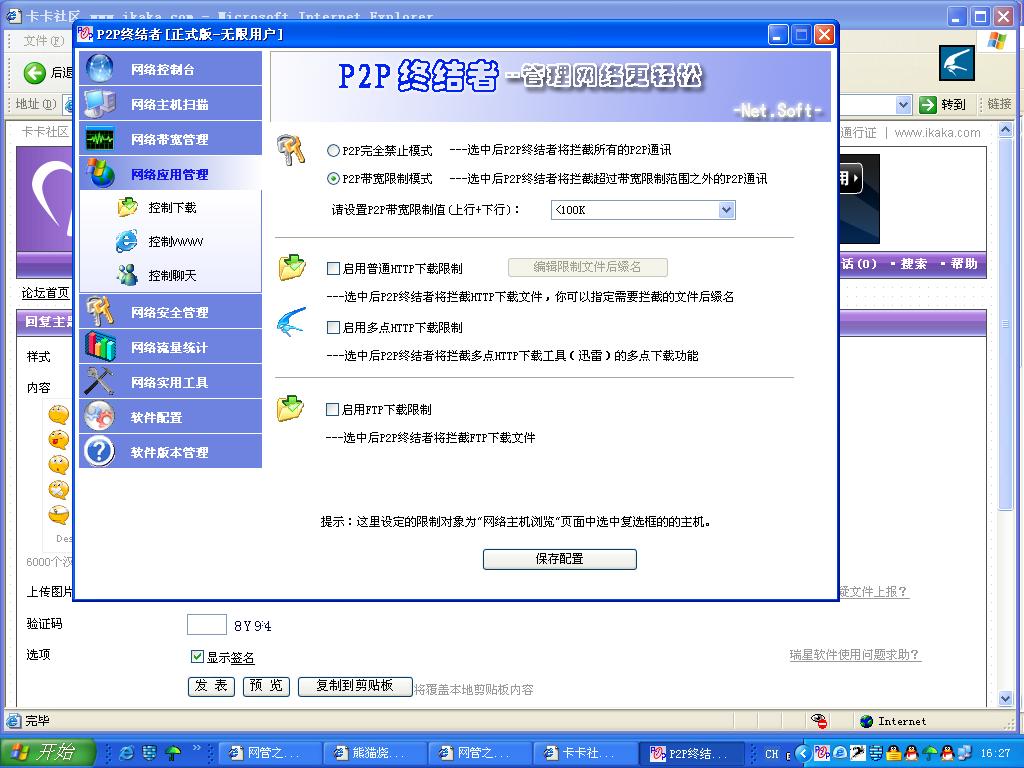Click the 发表 button in the forum page
1024x768 pixels.
pos(211,686)
